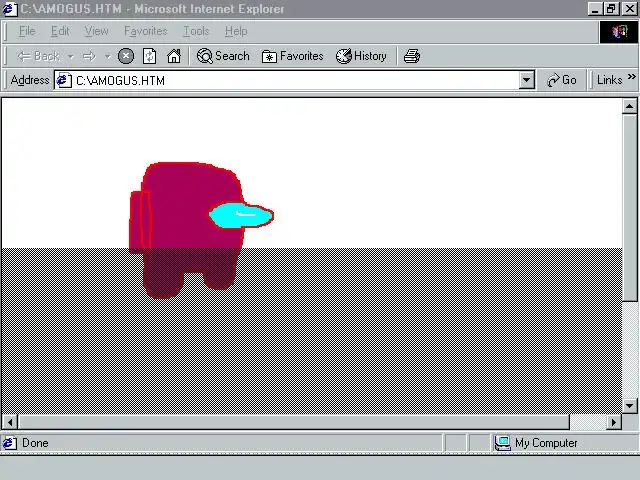Restore down the Internet Explorer window
640x480 pixels.
point(611,9)
